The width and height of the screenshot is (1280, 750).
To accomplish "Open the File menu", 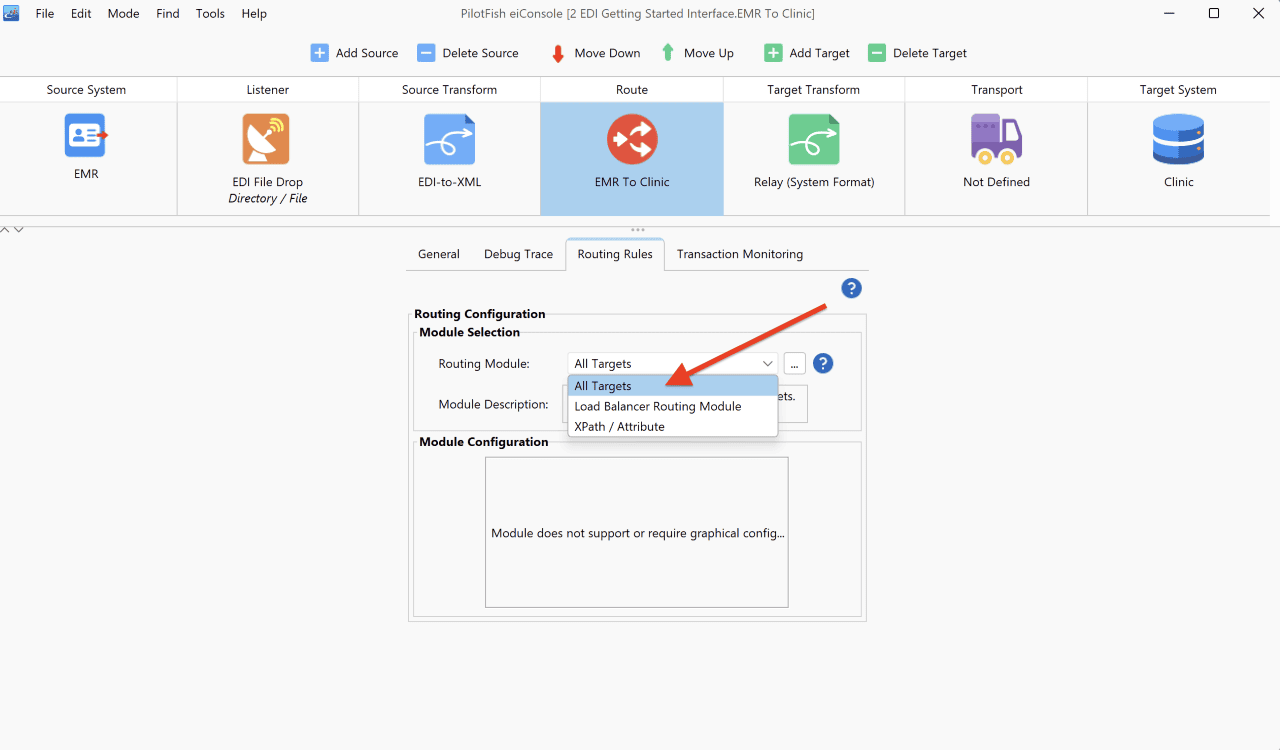I will 45,14.
